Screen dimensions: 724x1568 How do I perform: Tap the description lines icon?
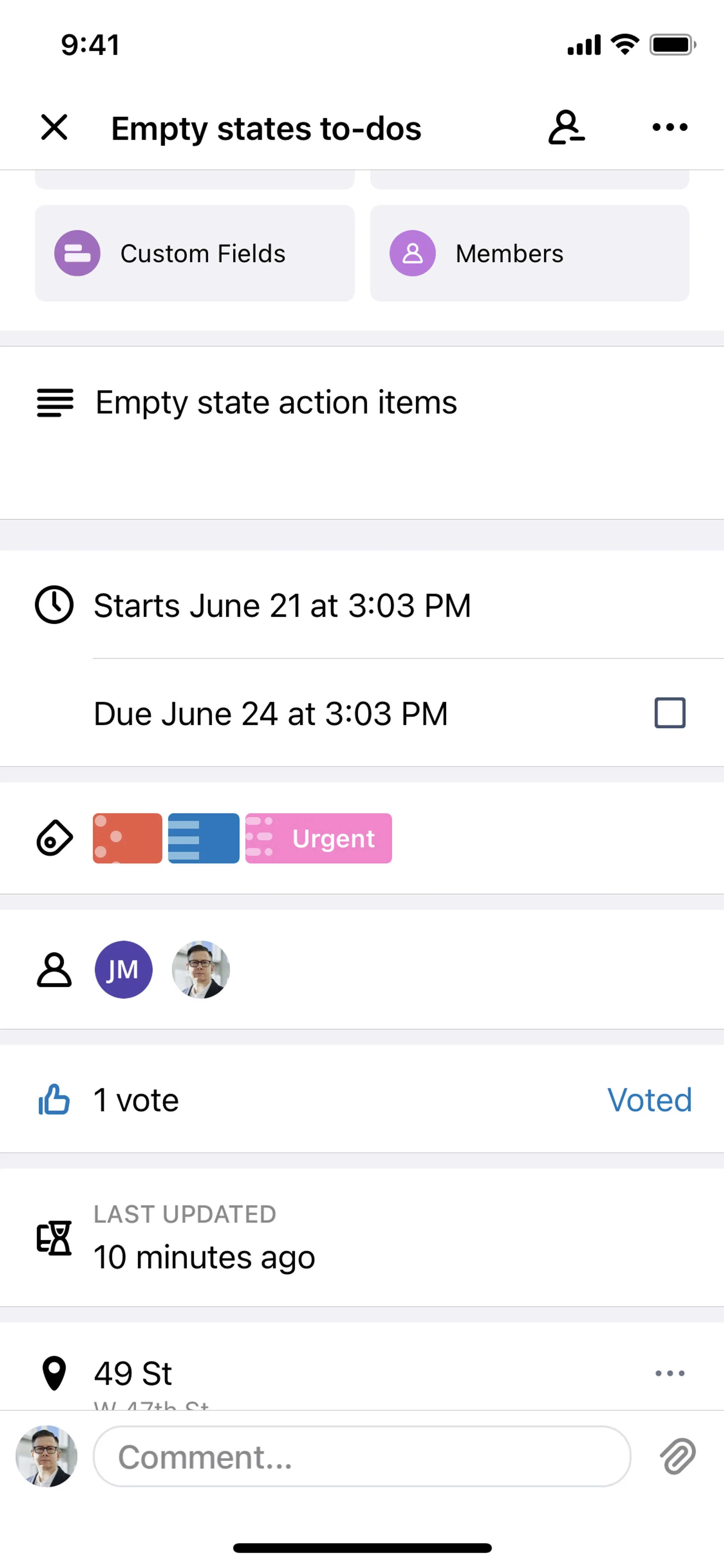click(x=55, y=403)
